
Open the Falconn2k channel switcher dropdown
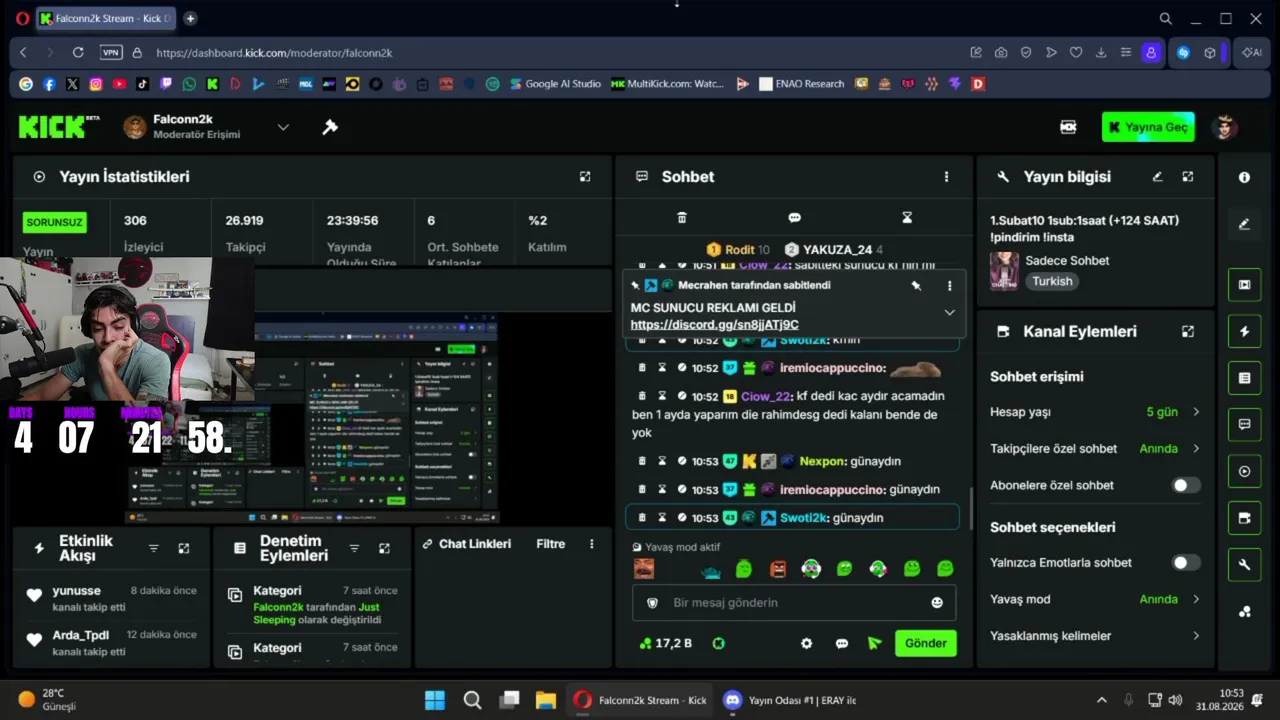pos(283,127)
